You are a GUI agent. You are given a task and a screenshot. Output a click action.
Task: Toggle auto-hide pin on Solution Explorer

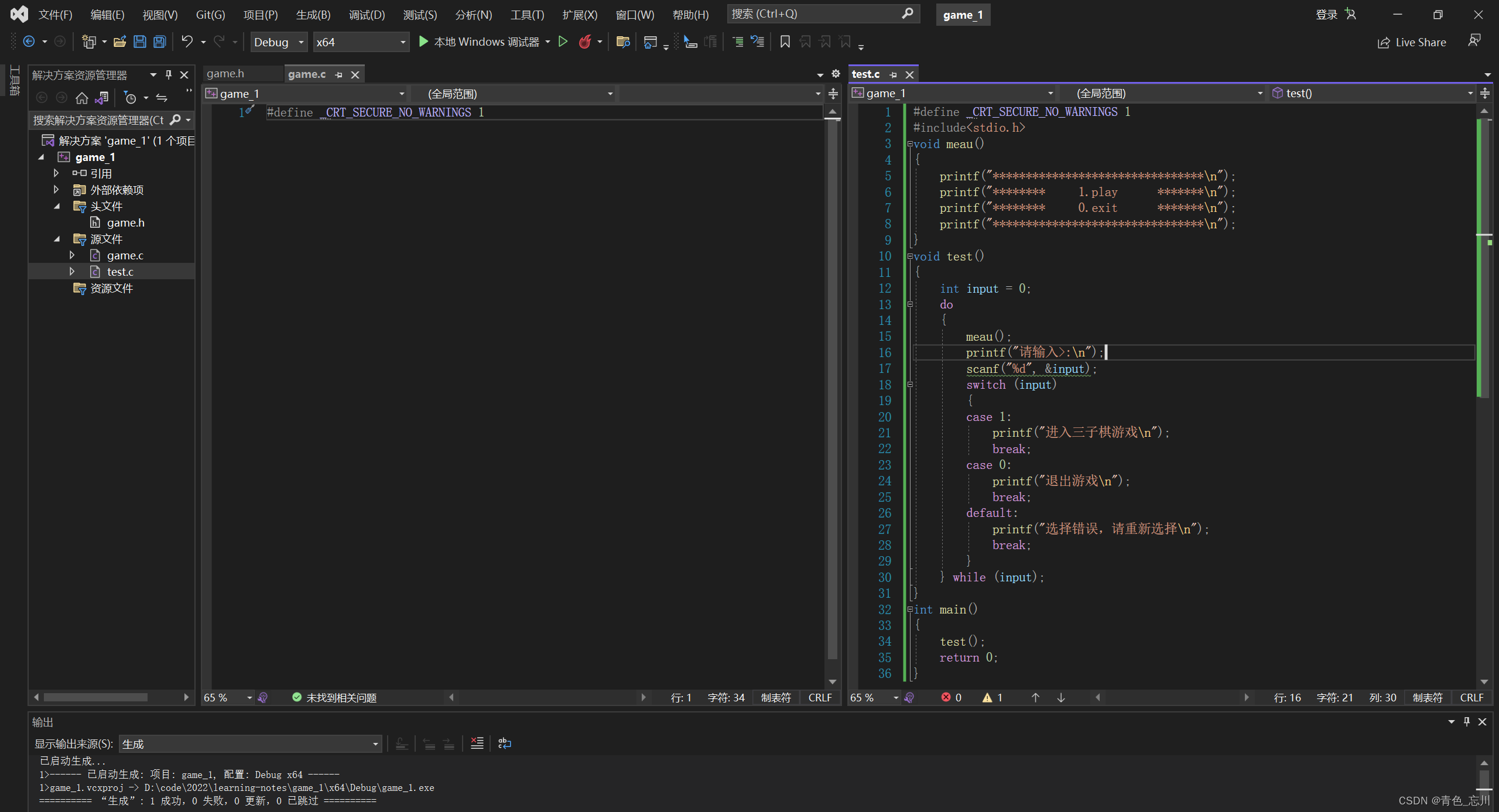coord(169,74)
